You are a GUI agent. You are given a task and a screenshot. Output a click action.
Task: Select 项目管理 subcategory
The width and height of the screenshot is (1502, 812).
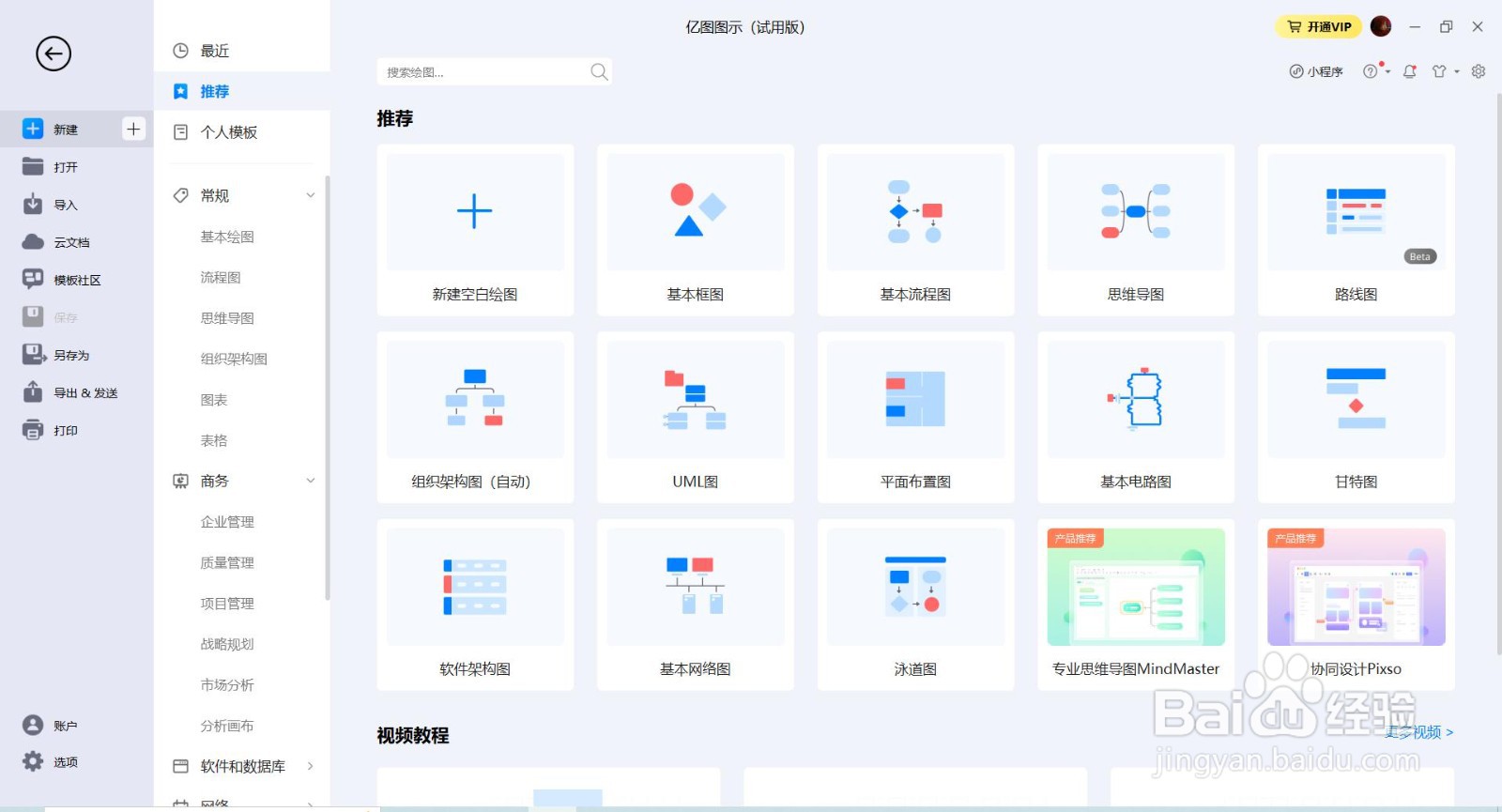click(227, 604)
